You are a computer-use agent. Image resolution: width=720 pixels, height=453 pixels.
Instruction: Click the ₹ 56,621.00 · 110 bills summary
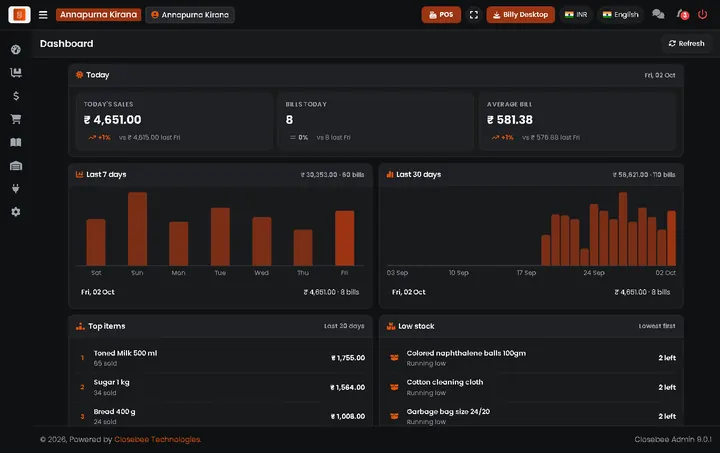coord(644,175)
